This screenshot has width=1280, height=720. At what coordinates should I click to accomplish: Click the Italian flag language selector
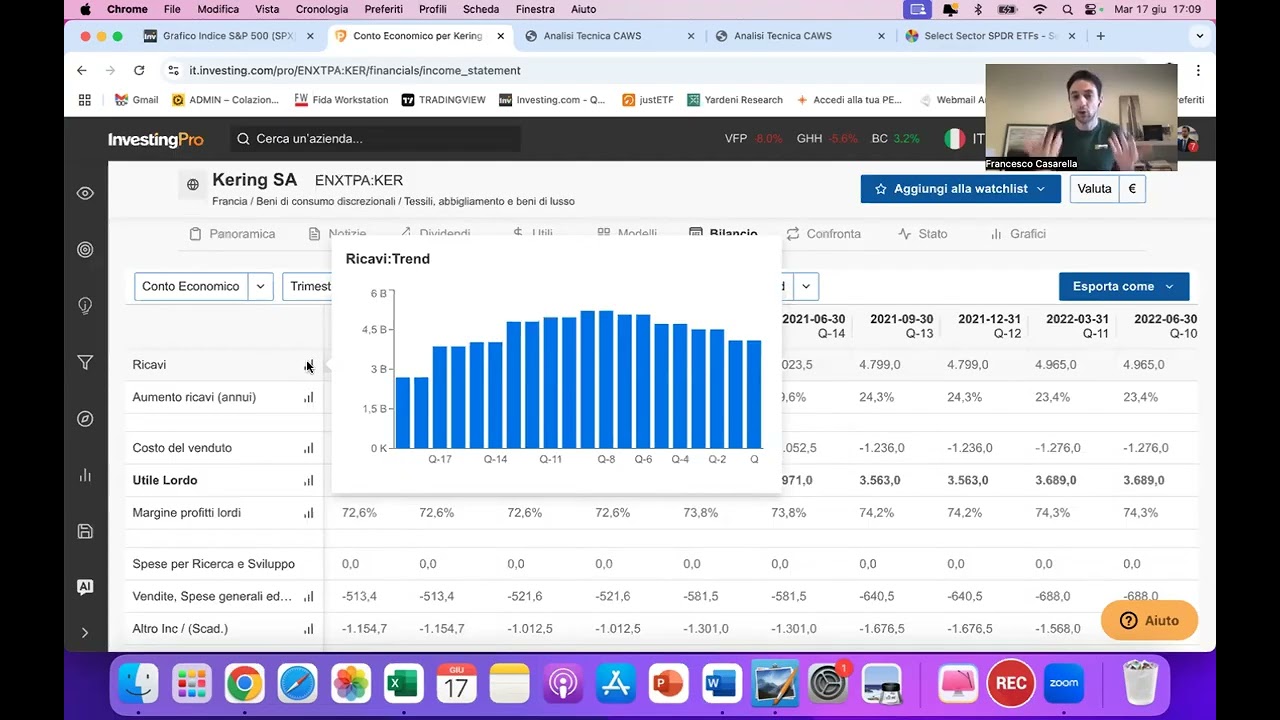tap(955, 139)
